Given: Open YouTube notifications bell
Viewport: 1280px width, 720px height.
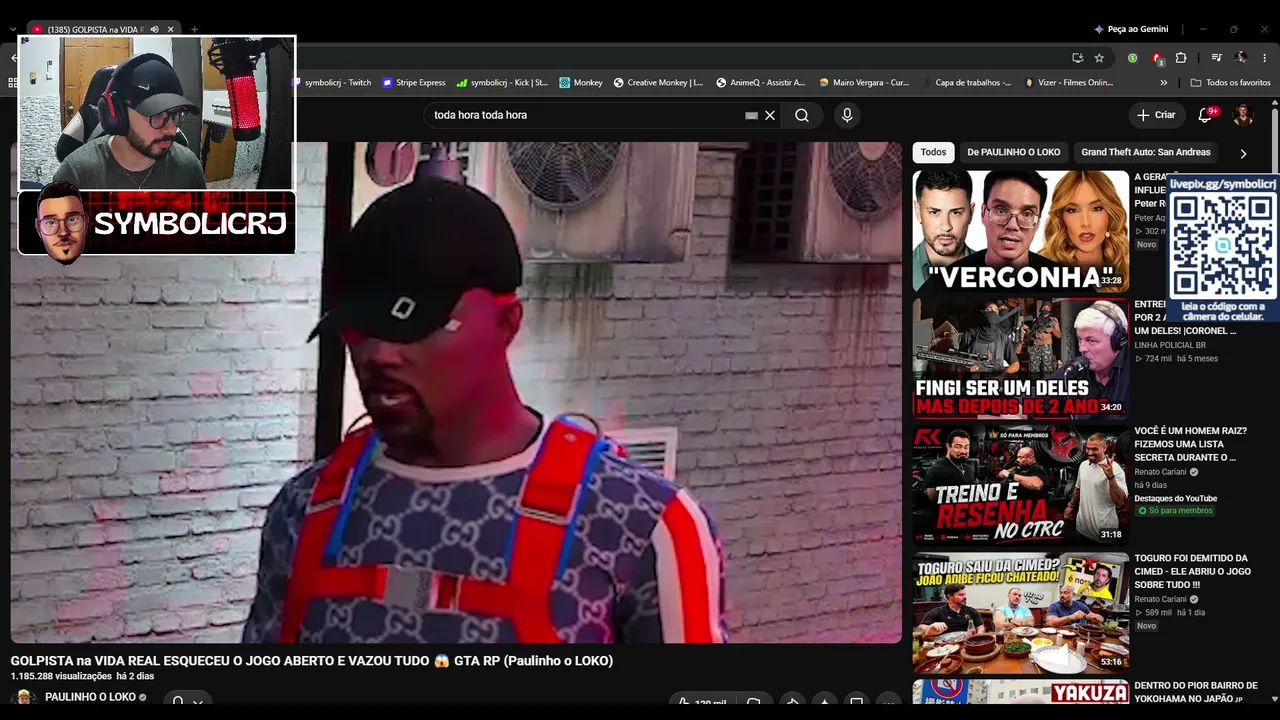Looking at the screenshot, I should [x=1206, y=115].
